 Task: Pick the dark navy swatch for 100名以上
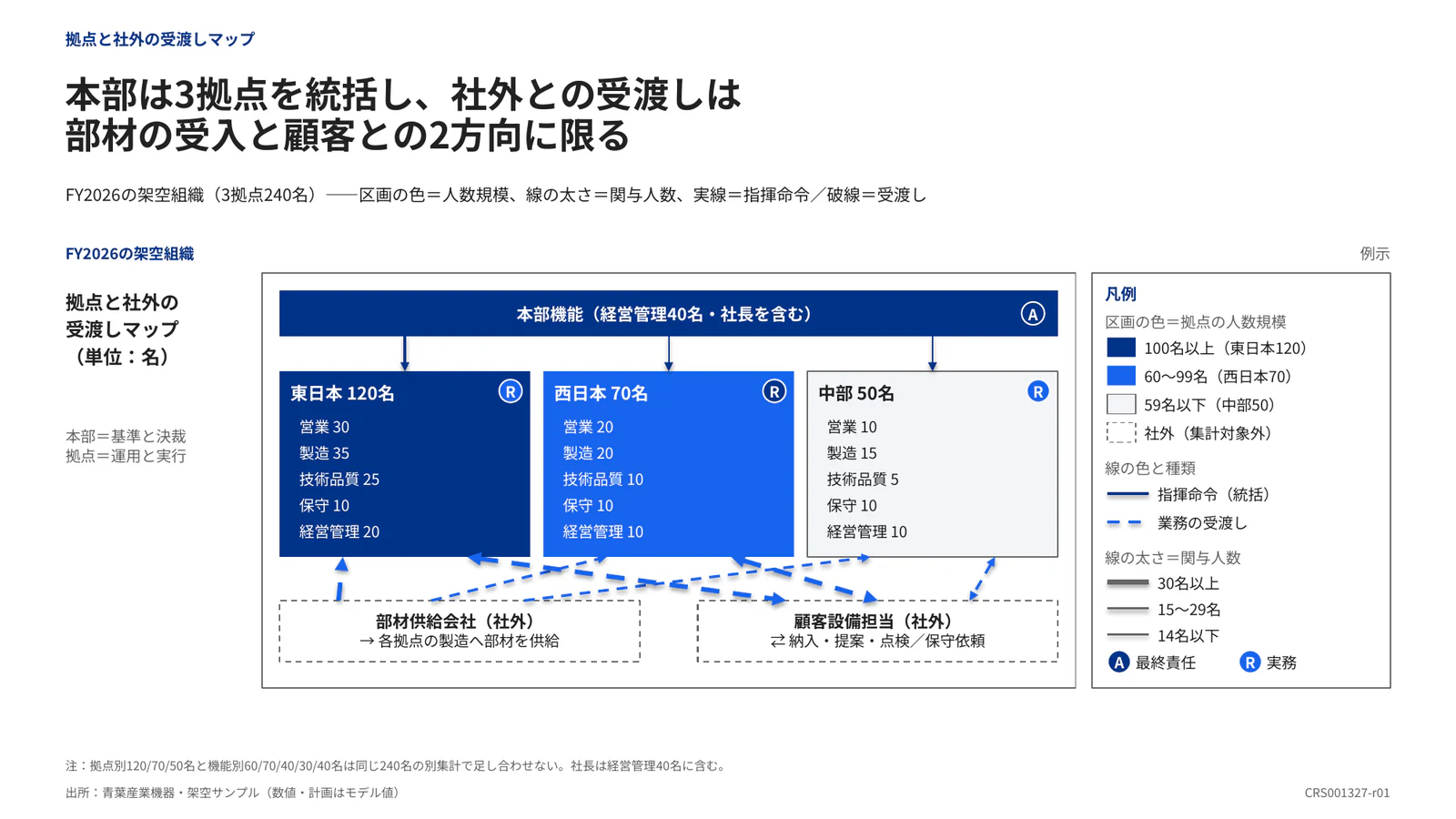coord(1121,348)
